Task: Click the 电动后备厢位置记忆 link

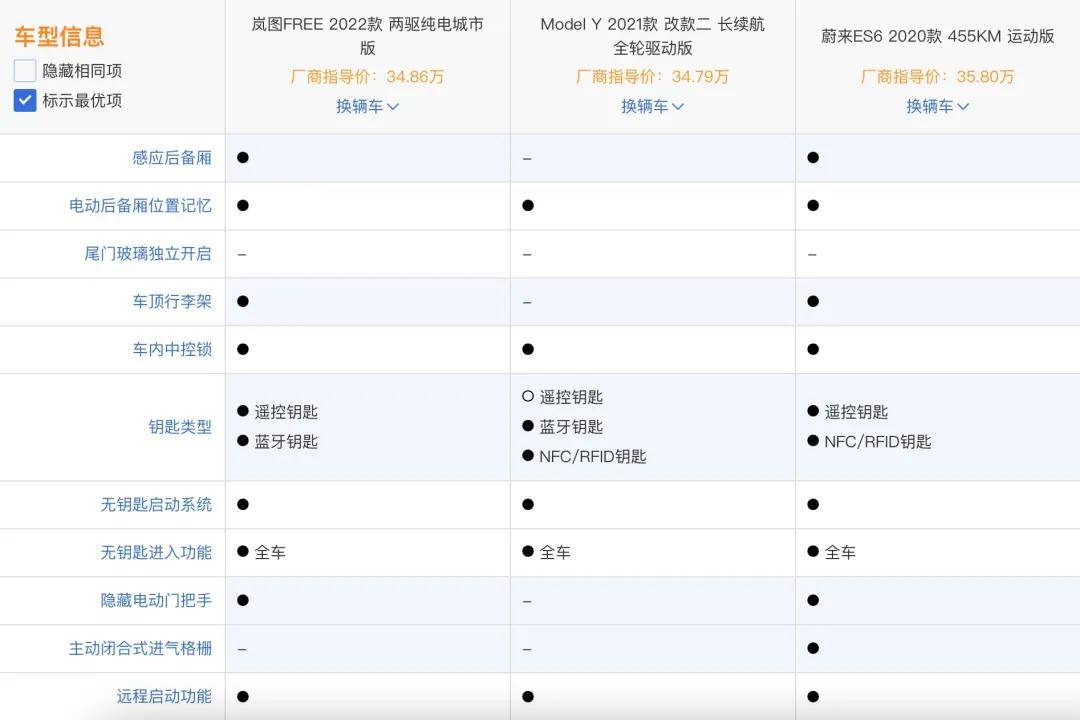Action: (x=140, y=205)
